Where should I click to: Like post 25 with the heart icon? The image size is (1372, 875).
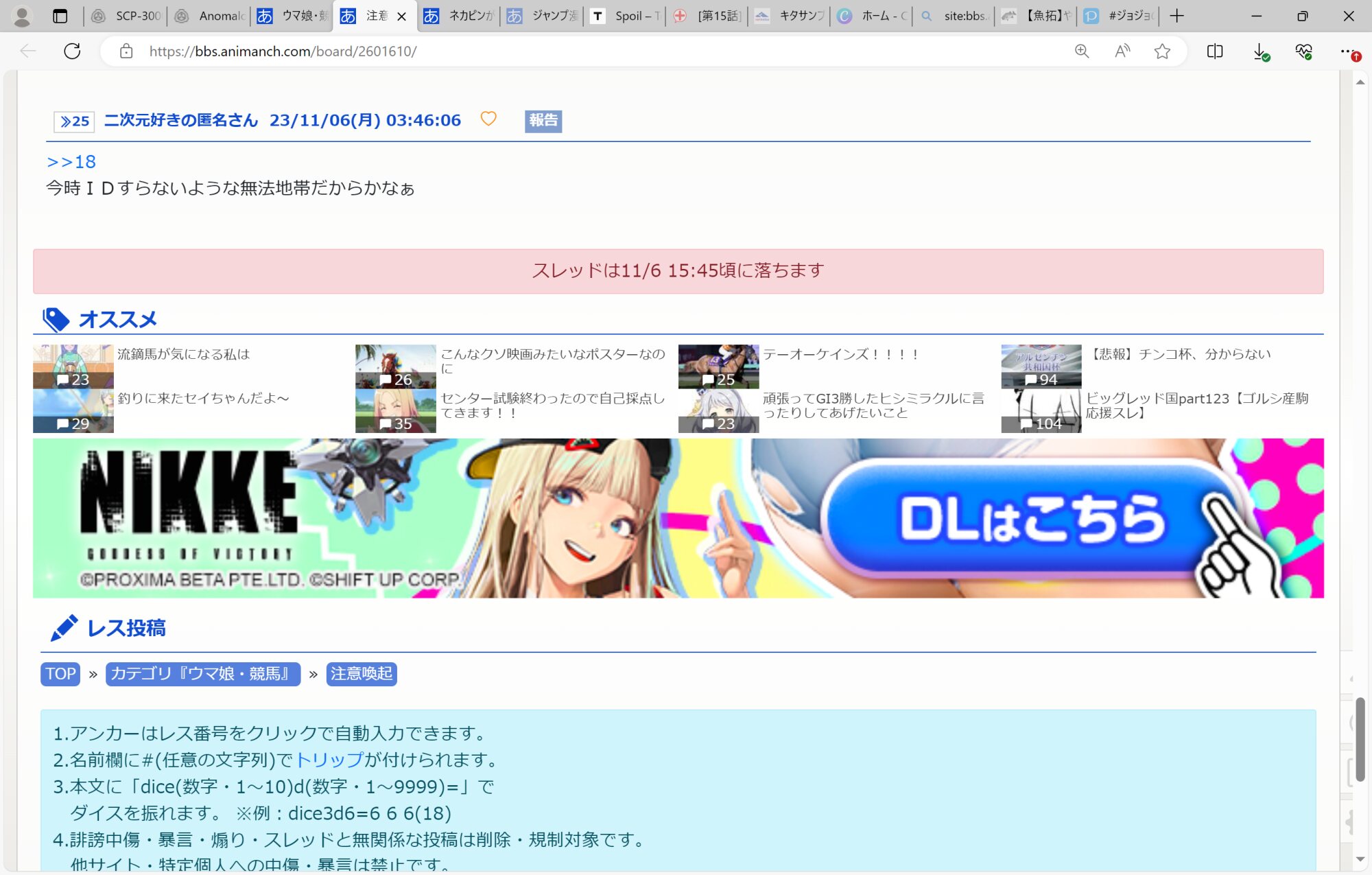pos(488,119)
